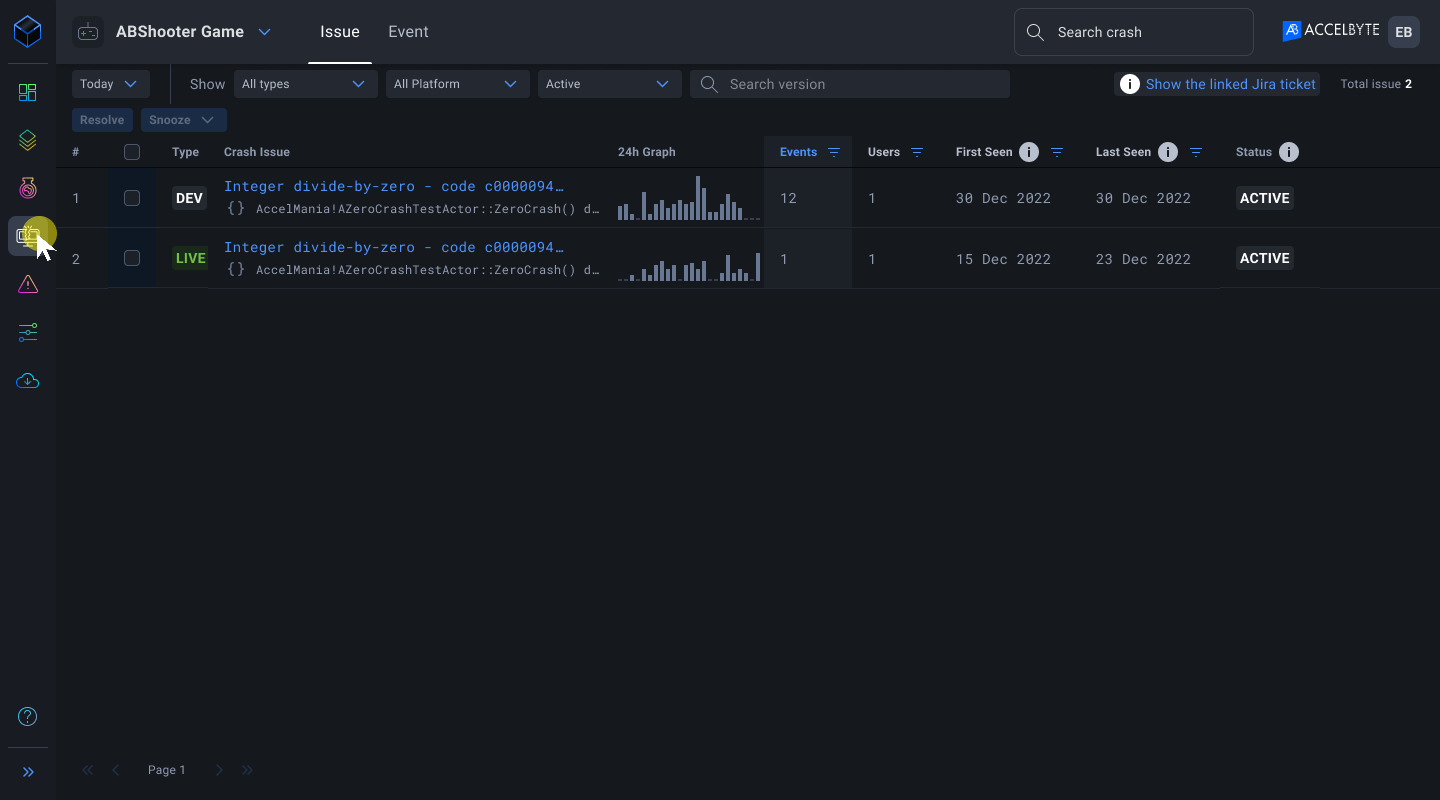This screenshot has width=1440, height=800.
Task: Open the warning triangle icon in sidebar
Action: pos(28,285)
